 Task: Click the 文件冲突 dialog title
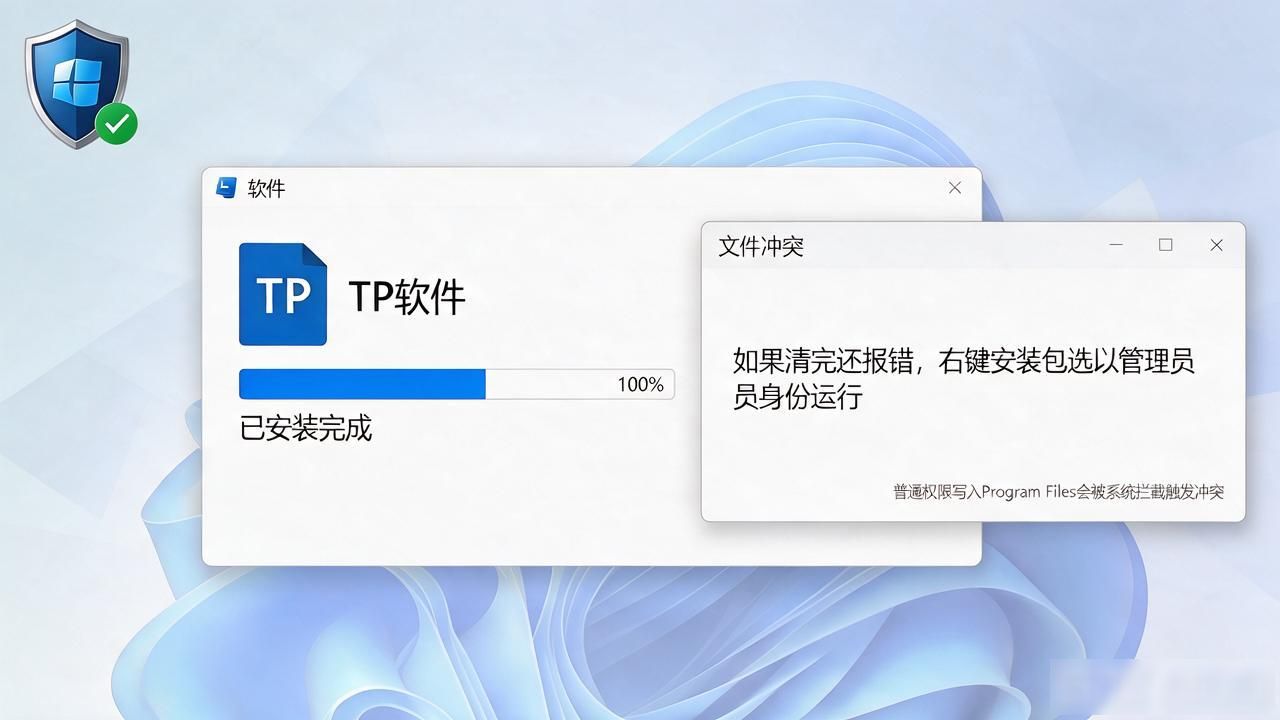(761, 246)
